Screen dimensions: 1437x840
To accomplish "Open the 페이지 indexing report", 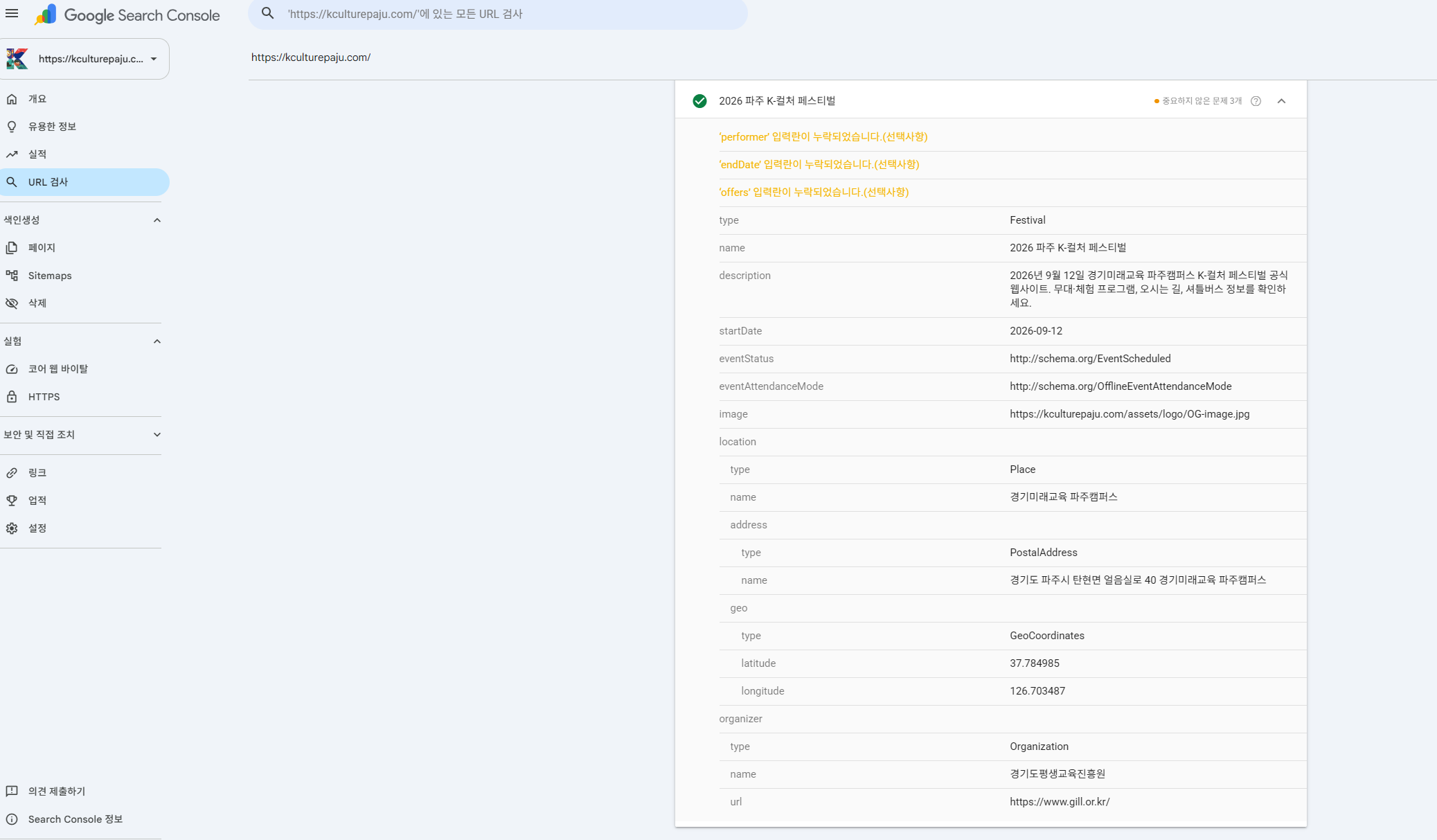I will [84, 248].
